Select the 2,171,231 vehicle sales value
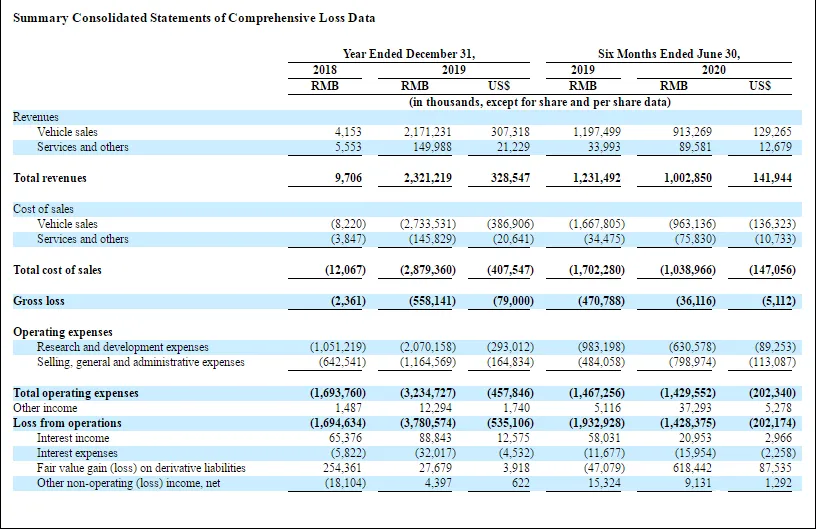Image resolution: width=817 pixels, height=530 pixels. point(428,132)
